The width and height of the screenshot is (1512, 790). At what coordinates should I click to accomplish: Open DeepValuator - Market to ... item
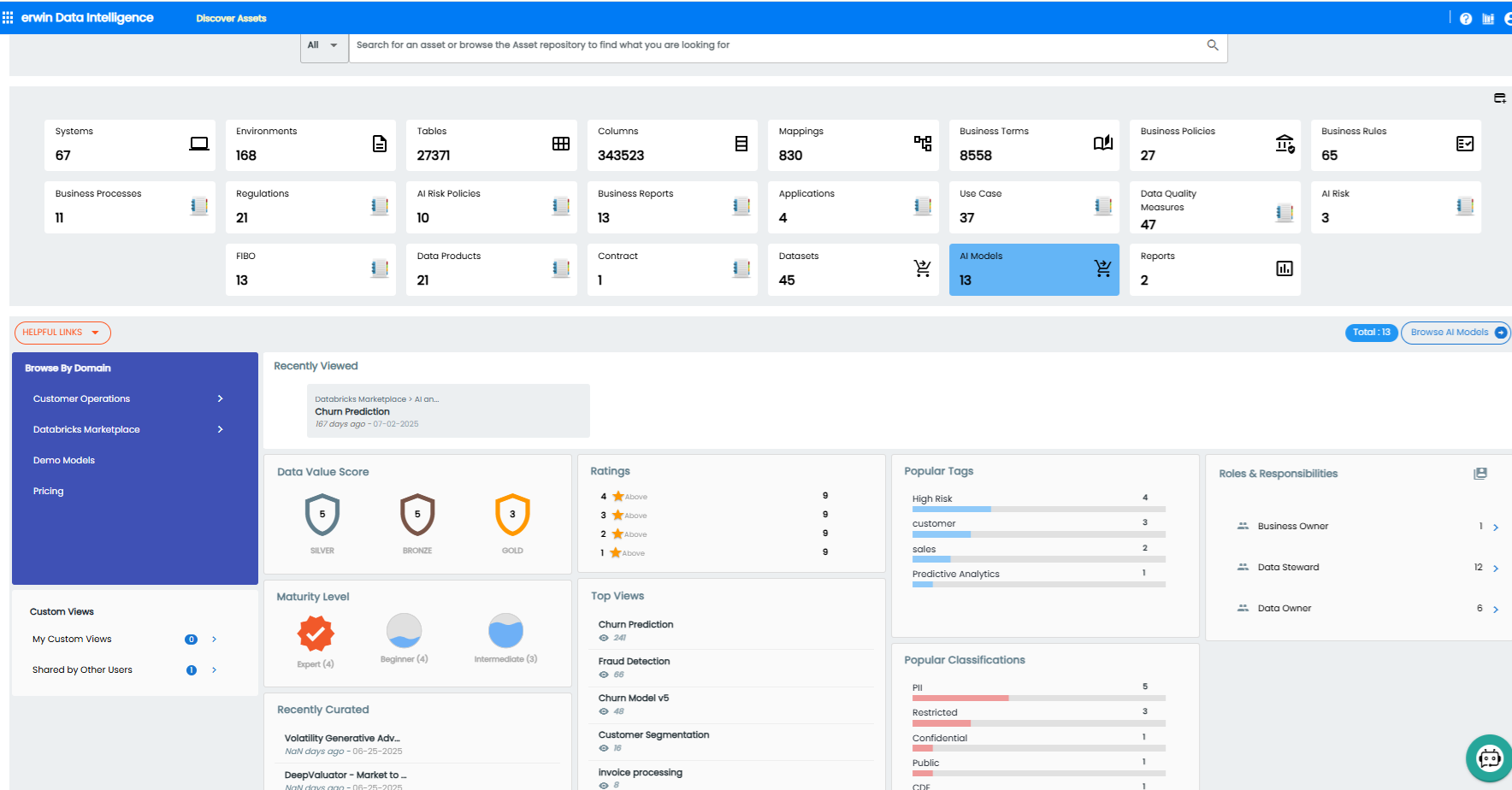point(346,775)
